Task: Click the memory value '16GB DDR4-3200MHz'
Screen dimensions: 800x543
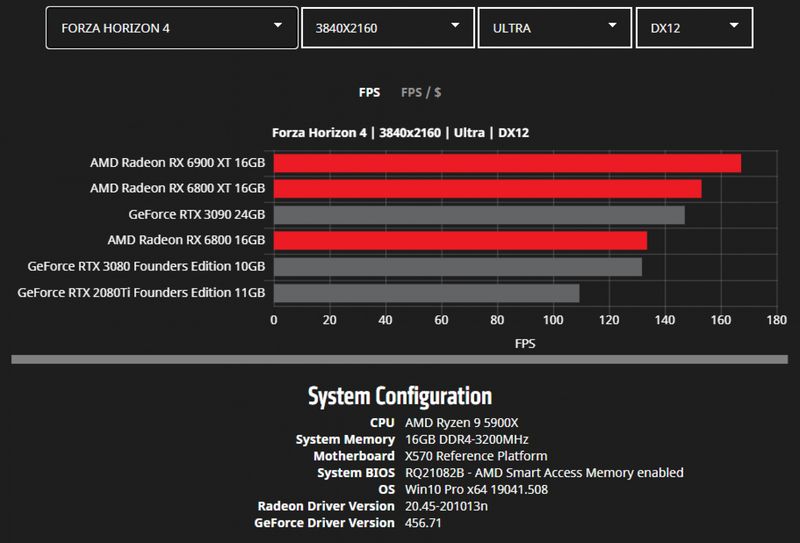Action: tap(467, 439)
